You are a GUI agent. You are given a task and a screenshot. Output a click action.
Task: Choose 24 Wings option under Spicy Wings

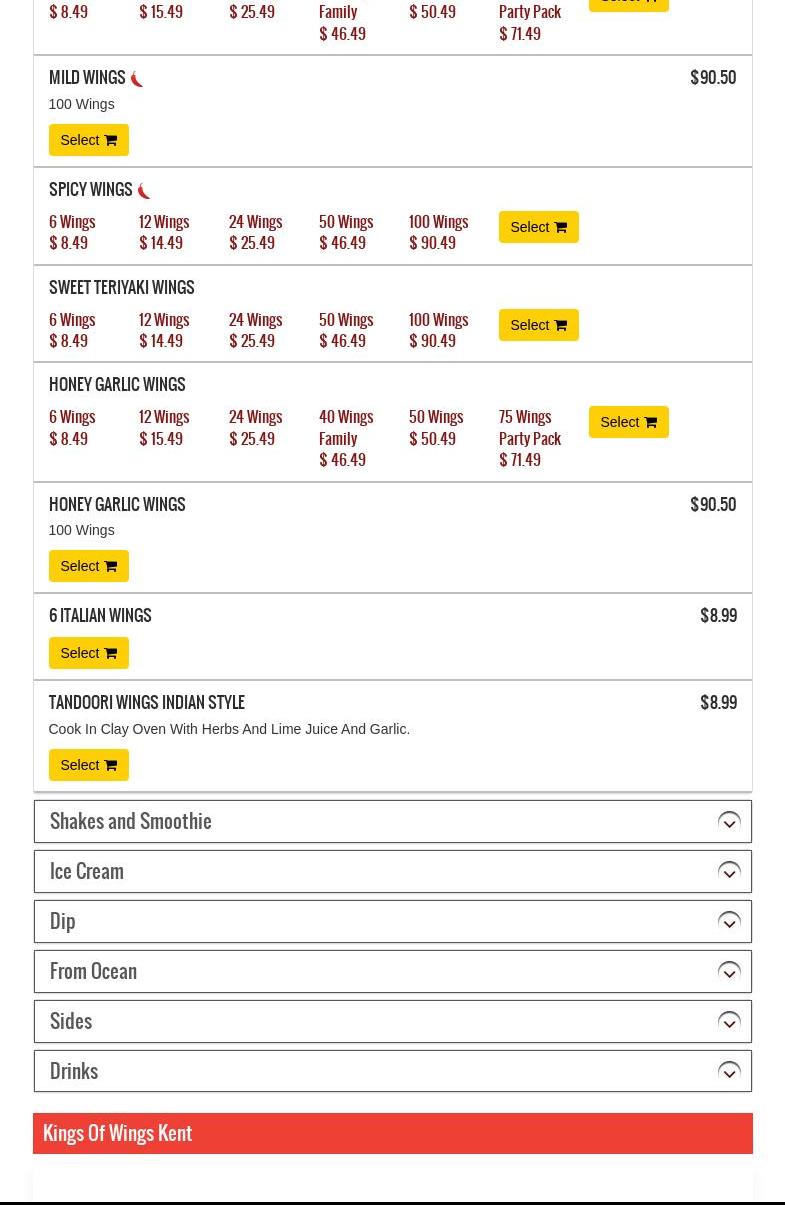tap(256, 232)
